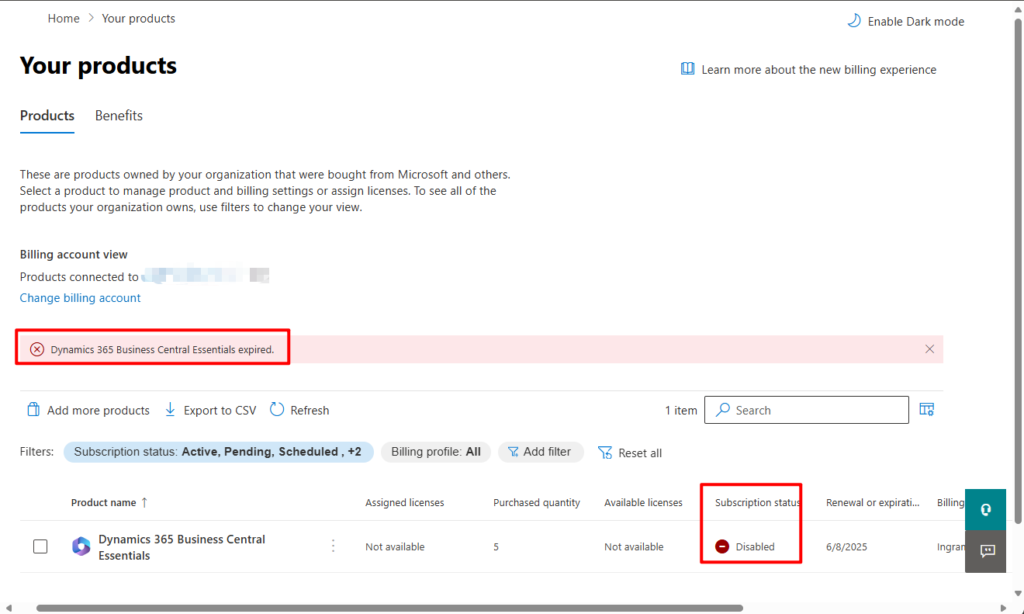Click the Export to CSV download icon
This screenshot has width=1024, height=614.
coord(171,410)
